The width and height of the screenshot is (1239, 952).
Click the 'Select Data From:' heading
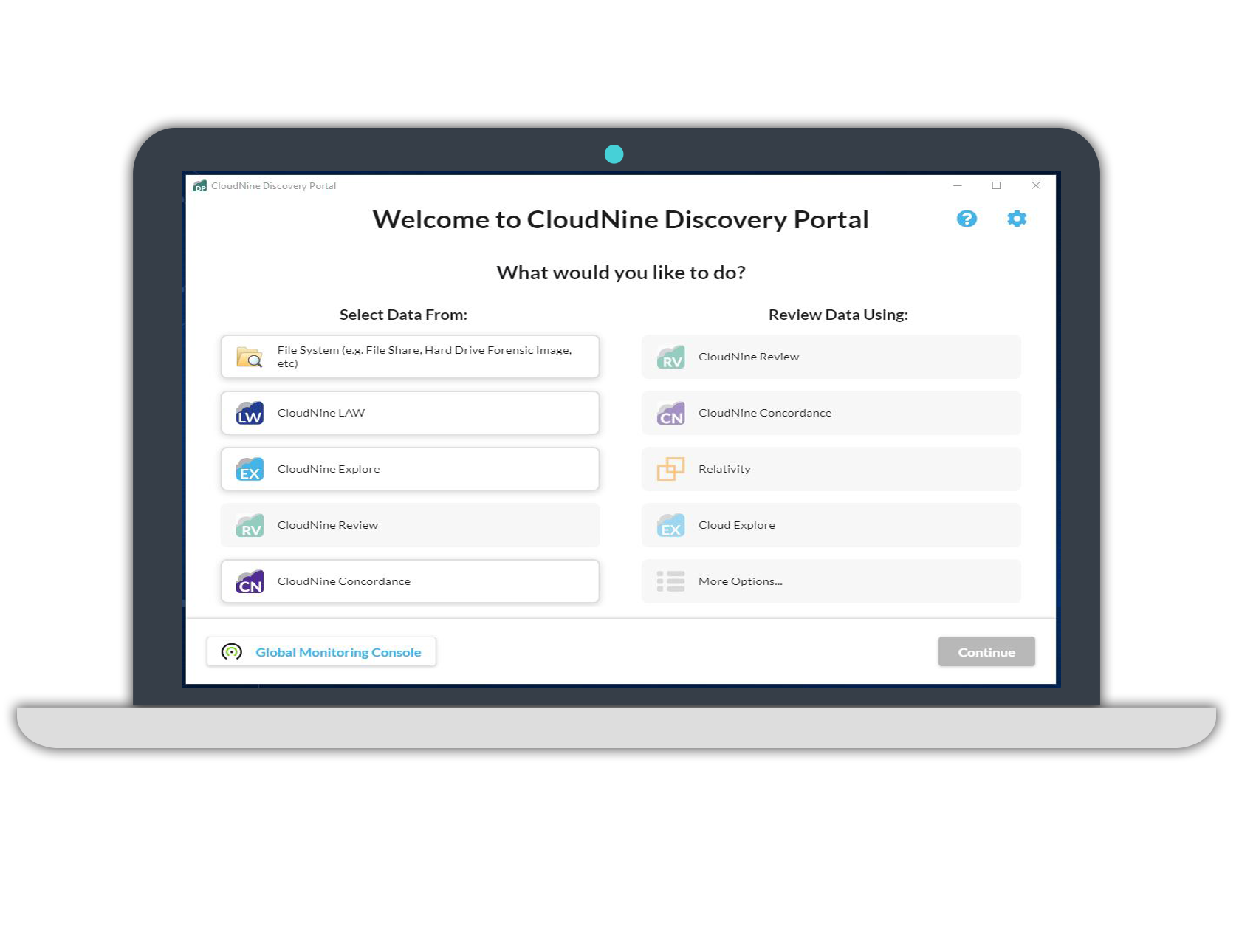pos(403,315)
